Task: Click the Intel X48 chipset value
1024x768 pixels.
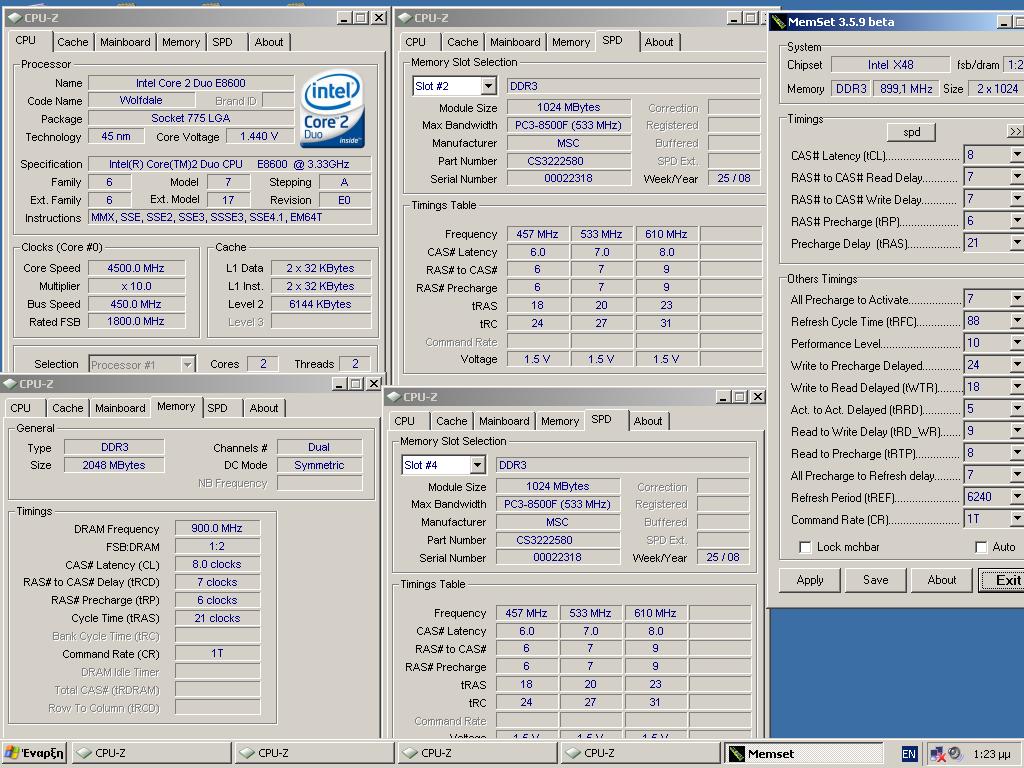Action: pyautogui.click(x=890, y=65)
